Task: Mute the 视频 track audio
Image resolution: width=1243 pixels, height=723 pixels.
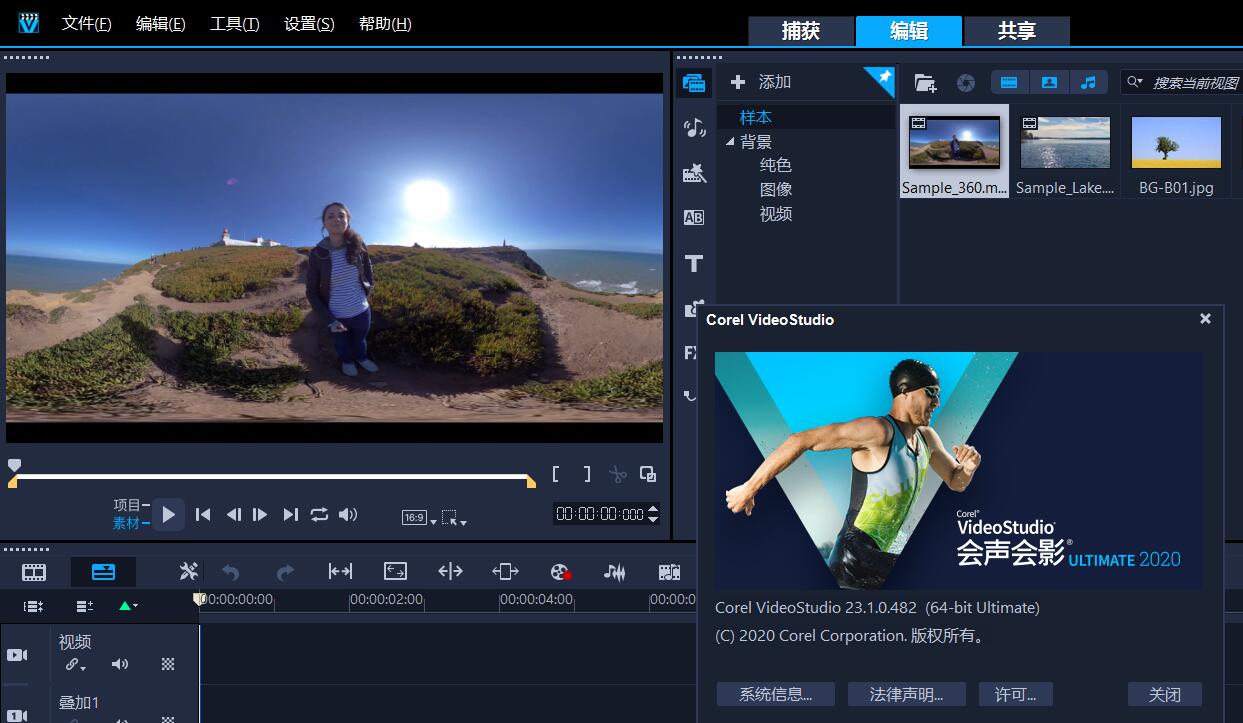Action: pos(120,664)
